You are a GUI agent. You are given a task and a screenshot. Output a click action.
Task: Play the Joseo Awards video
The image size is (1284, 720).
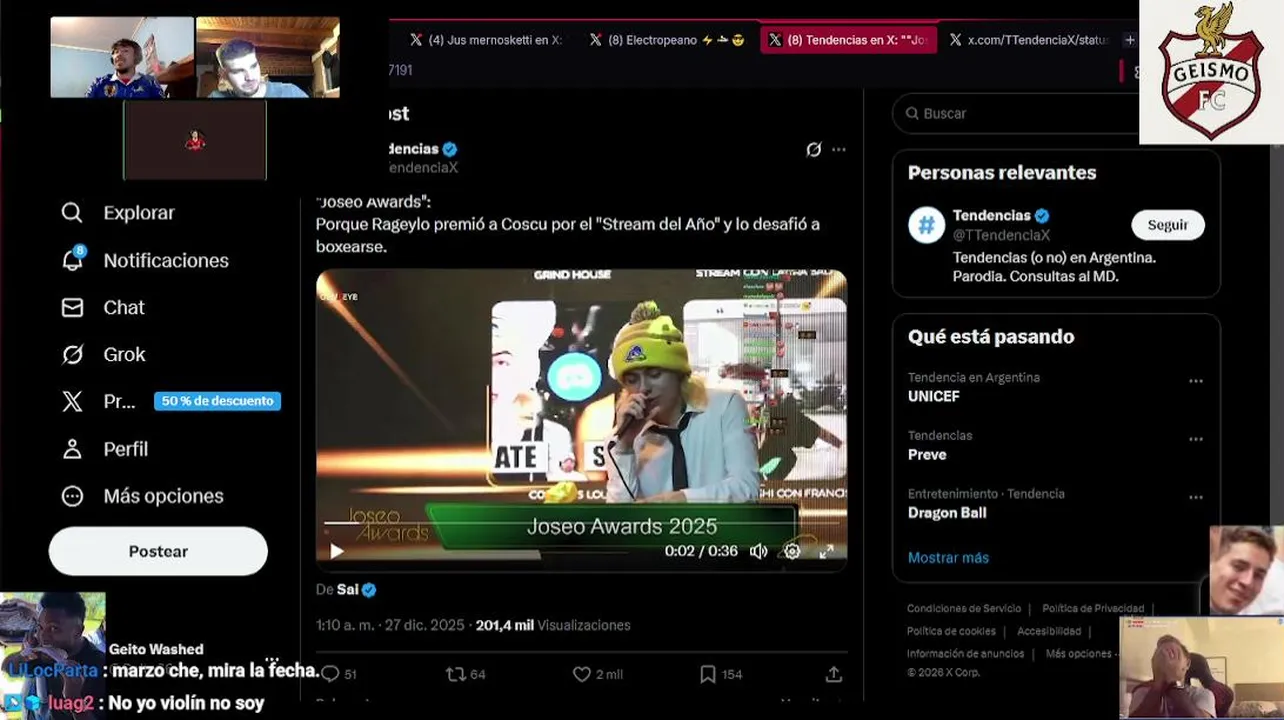click(x=337, y=551)
